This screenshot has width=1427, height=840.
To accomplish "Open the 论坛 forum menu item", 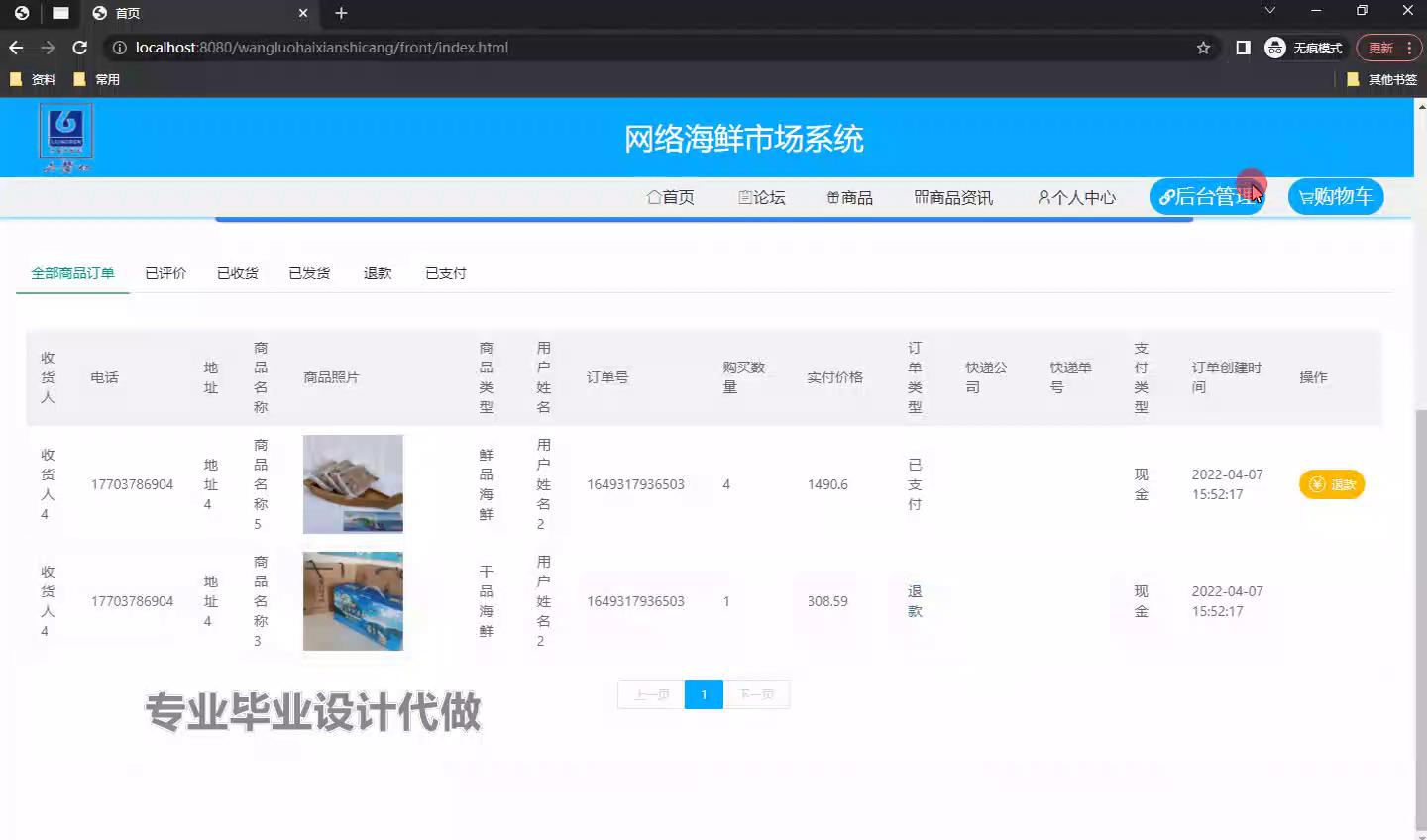I will point(761,197).
